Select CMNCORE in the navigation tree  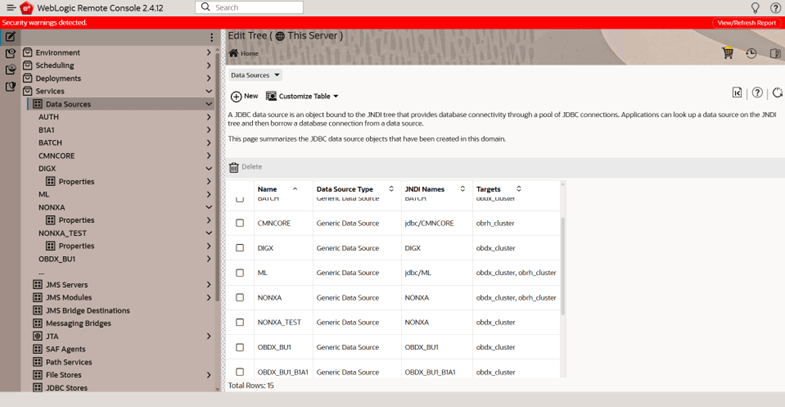tap(57, 156)
